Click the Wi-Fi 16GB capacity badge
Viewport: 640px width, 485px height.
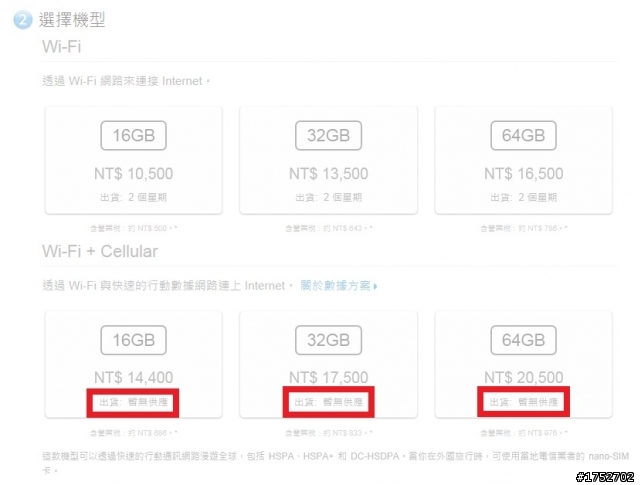133,136
